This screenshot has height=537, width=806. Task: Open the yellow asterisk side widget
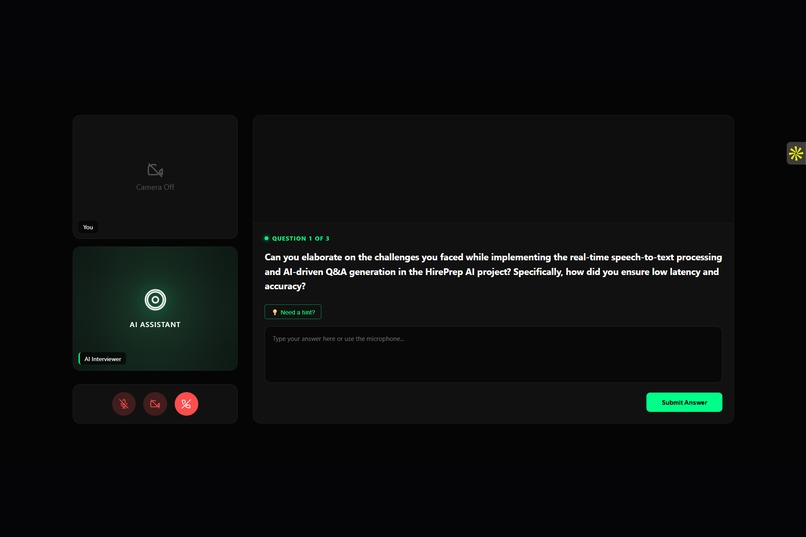click(x=796, y=153)
